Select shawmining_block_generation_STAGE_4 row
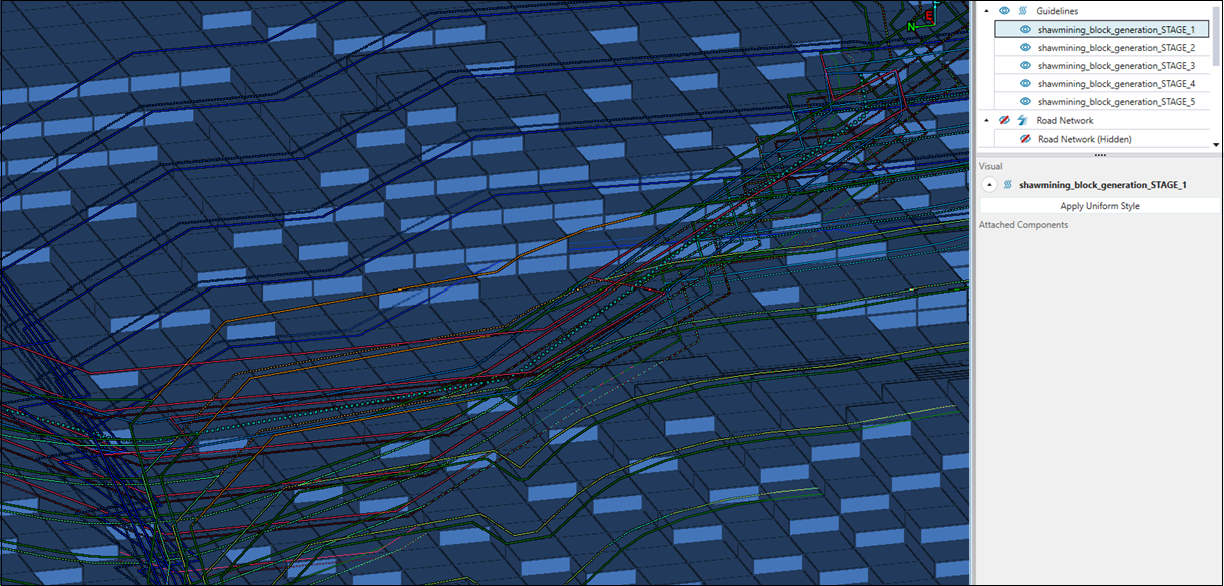The height and width of the screenshot is (586, 1224). (x=1102, y=84)
